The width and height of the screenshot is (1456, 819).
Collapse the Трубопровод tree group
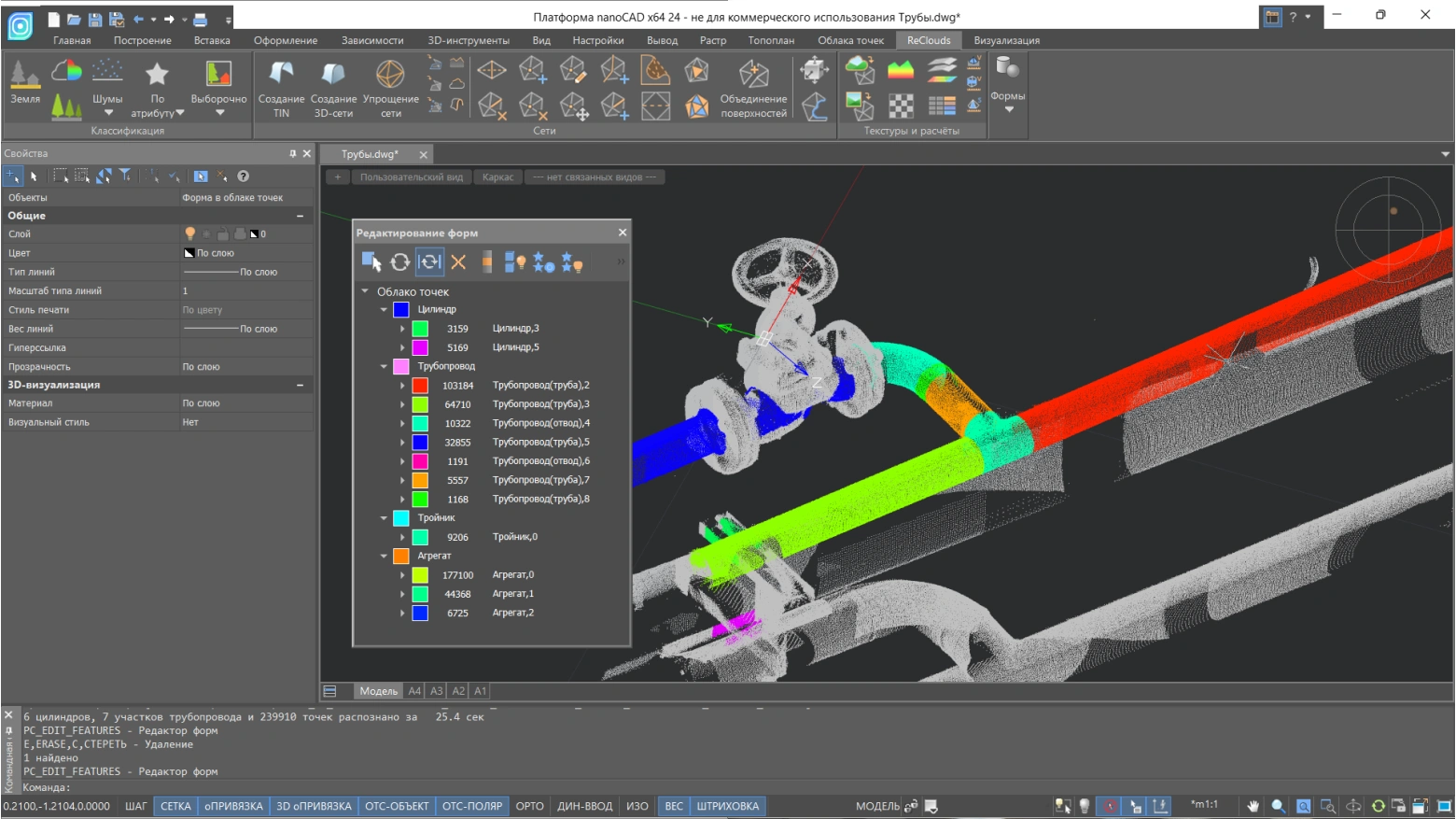(384, 366)
